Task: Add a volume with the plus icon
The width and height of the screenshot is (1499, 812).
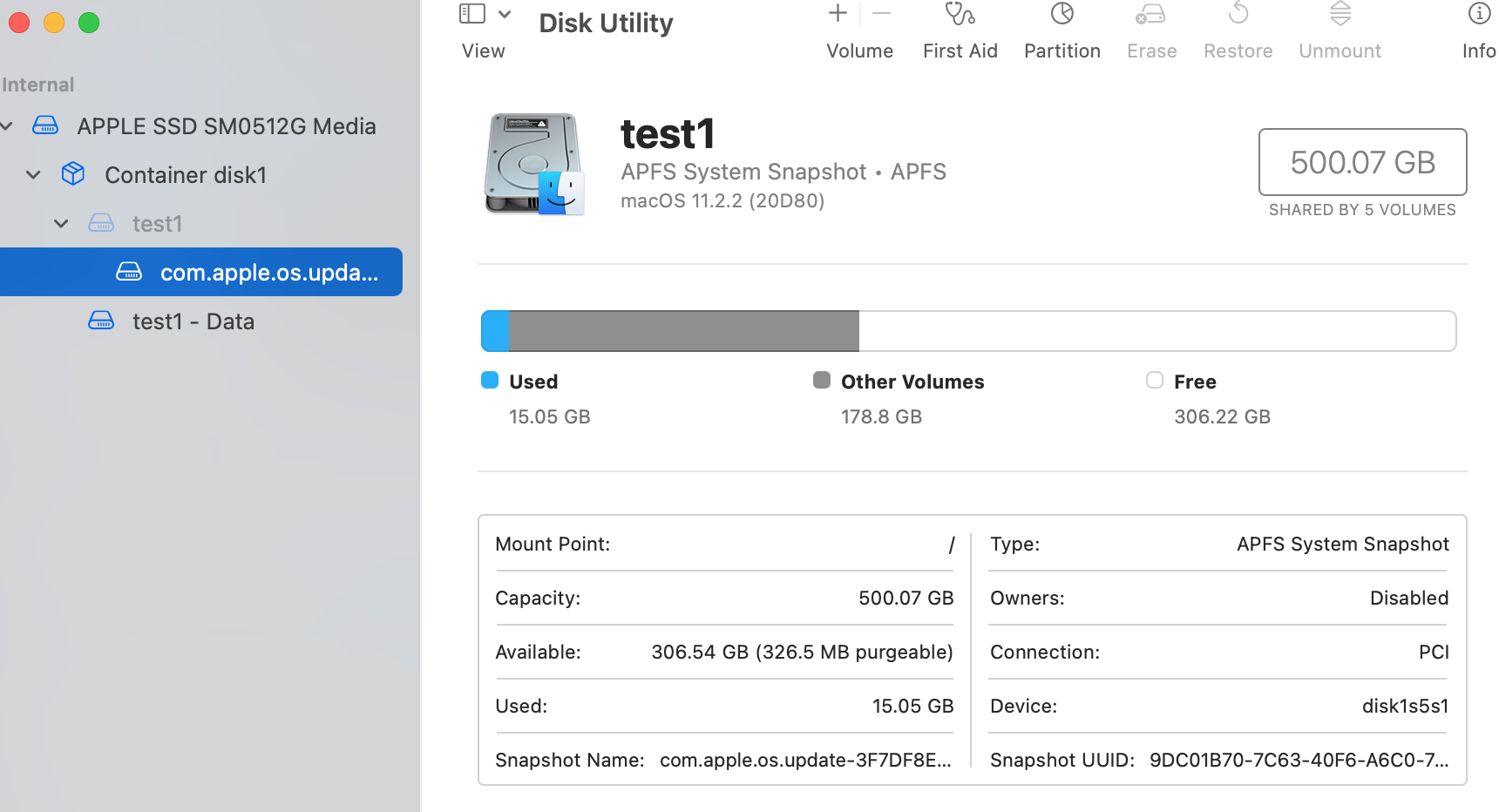Action: pyautogui.click(x=838, y=13)
